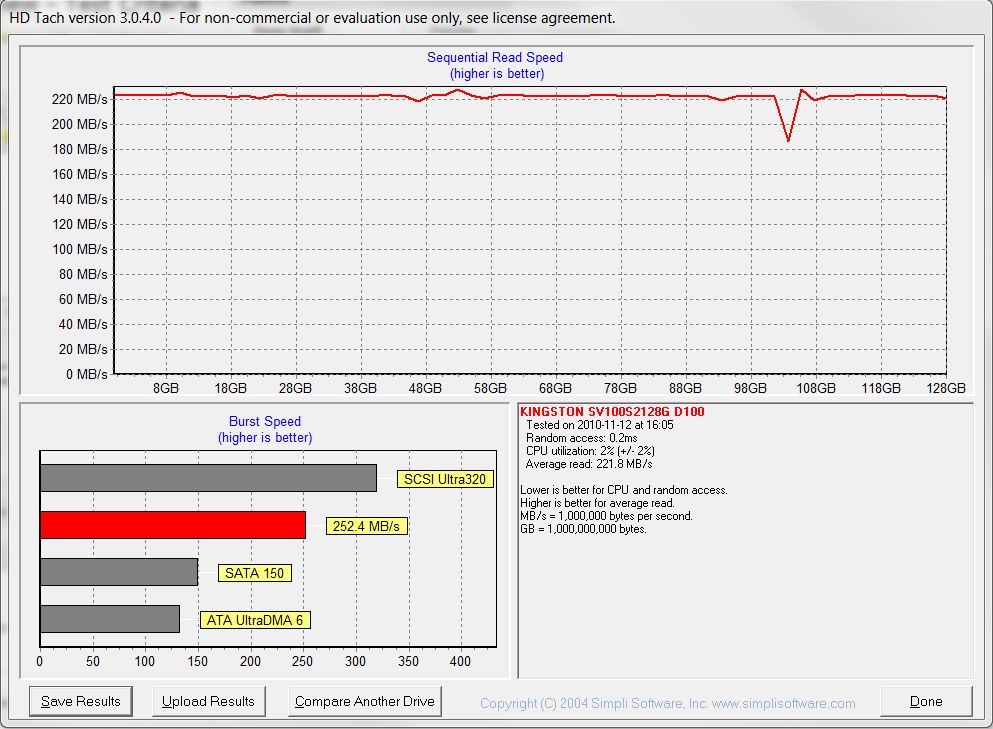This screenshot has height=729, width=993.
Task: Click the SATA 150 yellow label
Action: tap(254, 573)
